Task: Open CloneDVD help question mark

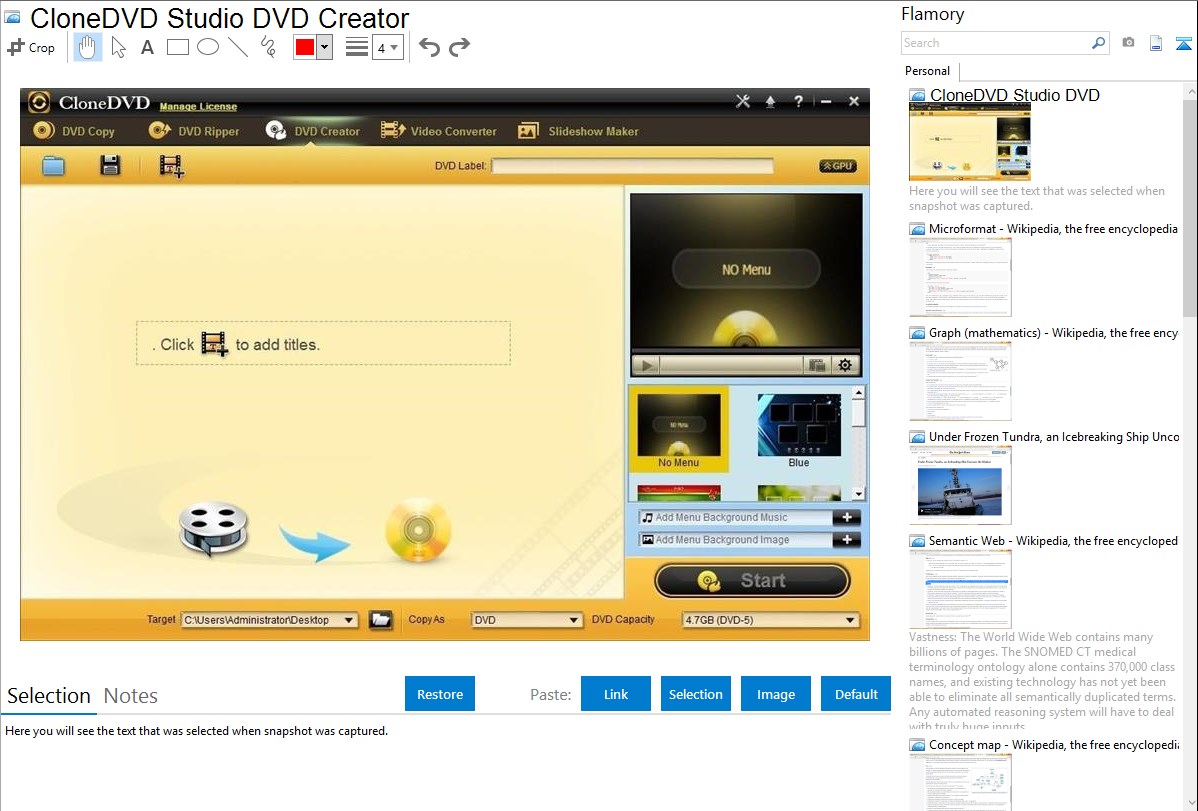Action: pyautogui.click(x=798, y=101)
